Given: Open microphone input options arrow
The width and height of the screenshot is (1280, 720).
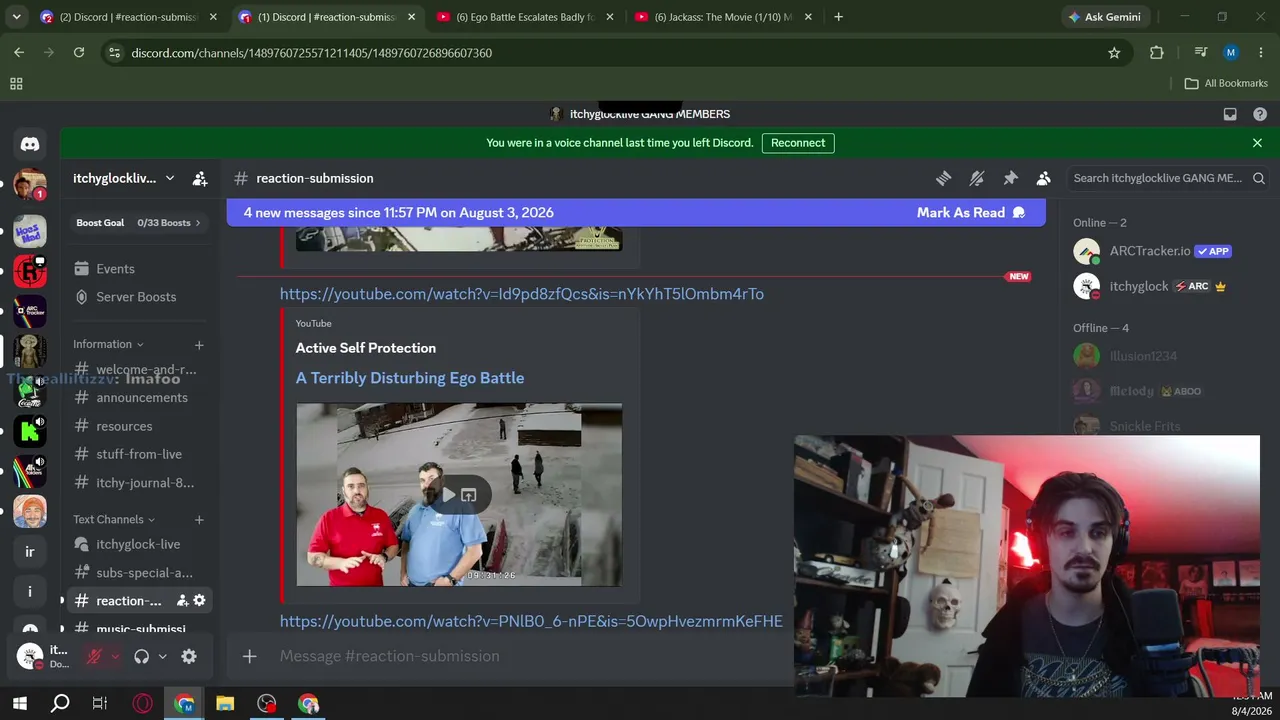Looking at the screenshot, I should (115, 657).
